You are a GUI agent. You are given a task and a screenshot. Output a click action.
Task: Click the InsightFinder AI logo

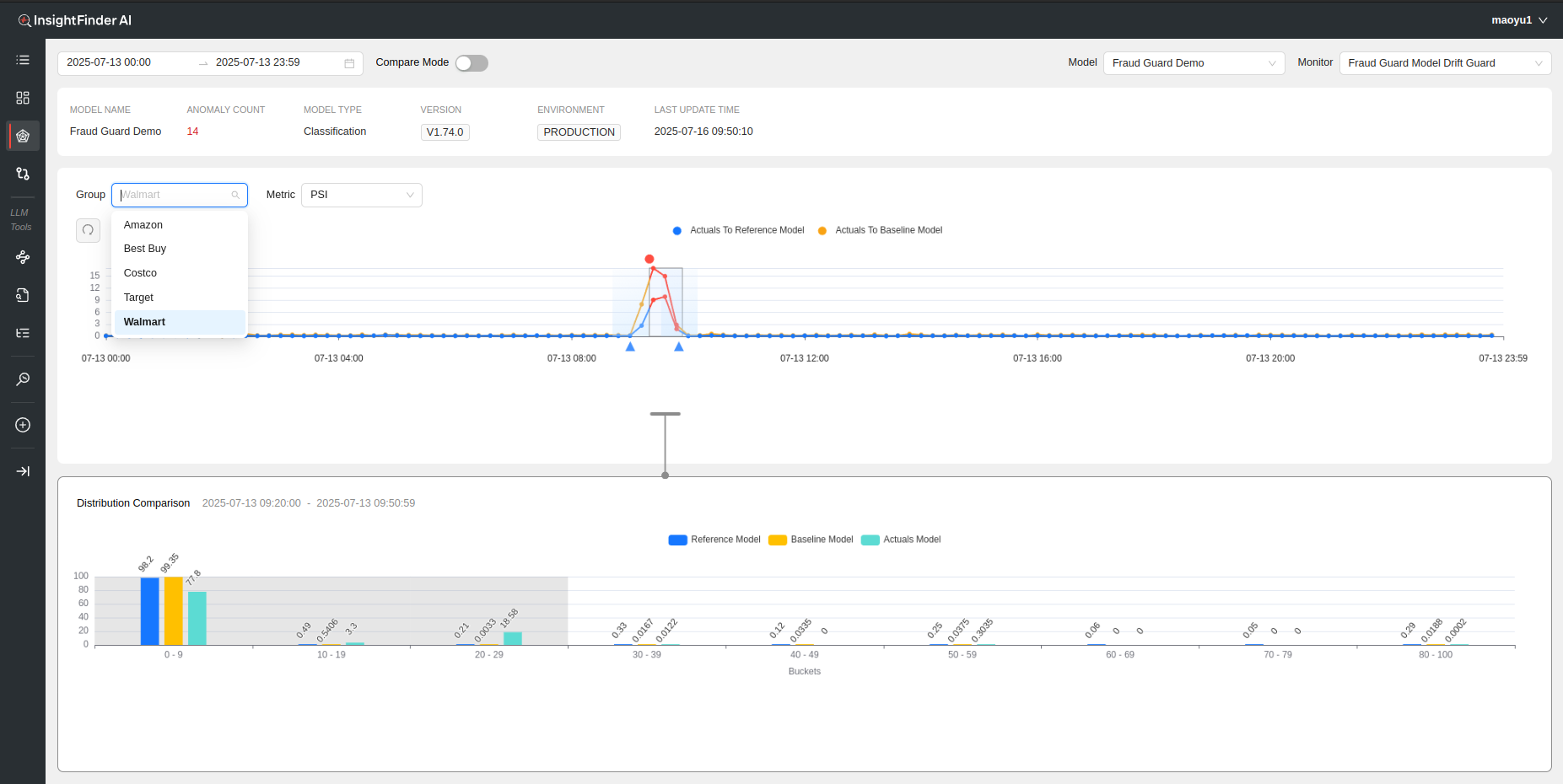point(75,20)
